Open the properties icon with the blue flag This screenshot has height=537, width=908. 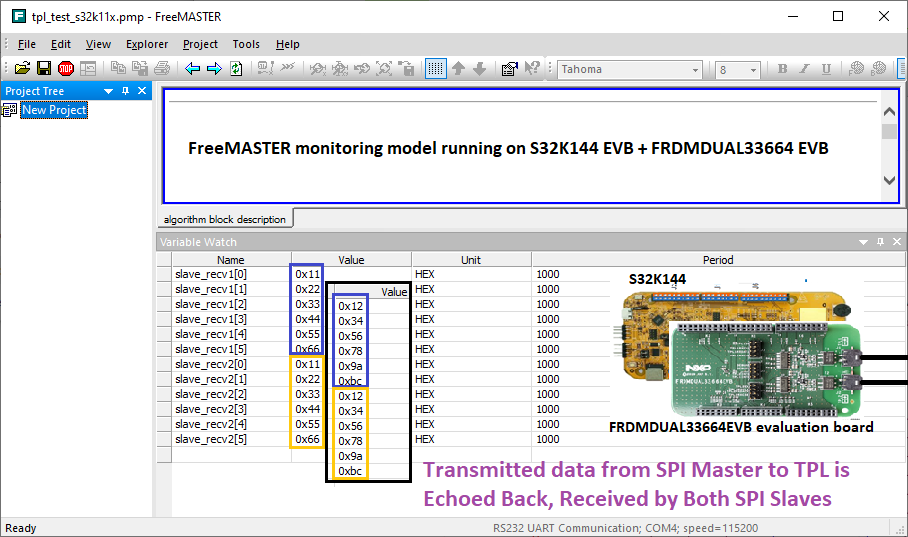click(x=510, y=68)
